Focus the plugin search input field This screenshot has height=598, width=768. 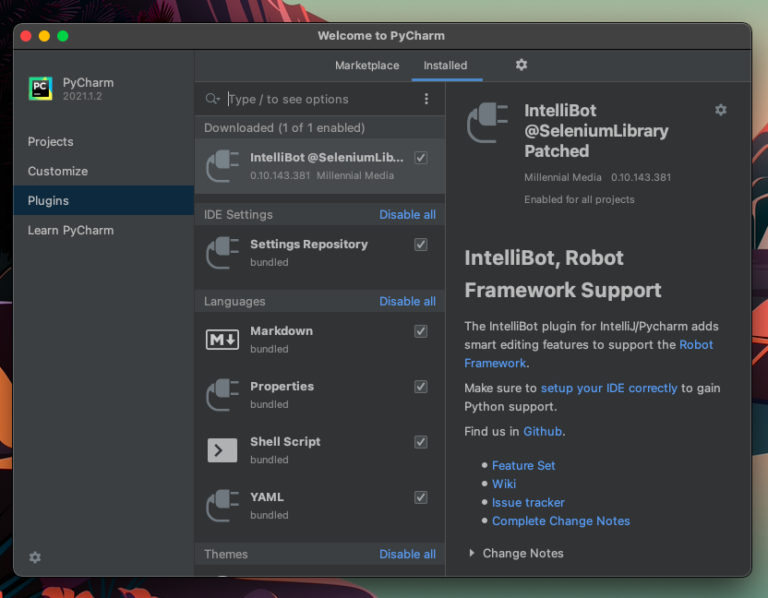click(x=321, y=99)
